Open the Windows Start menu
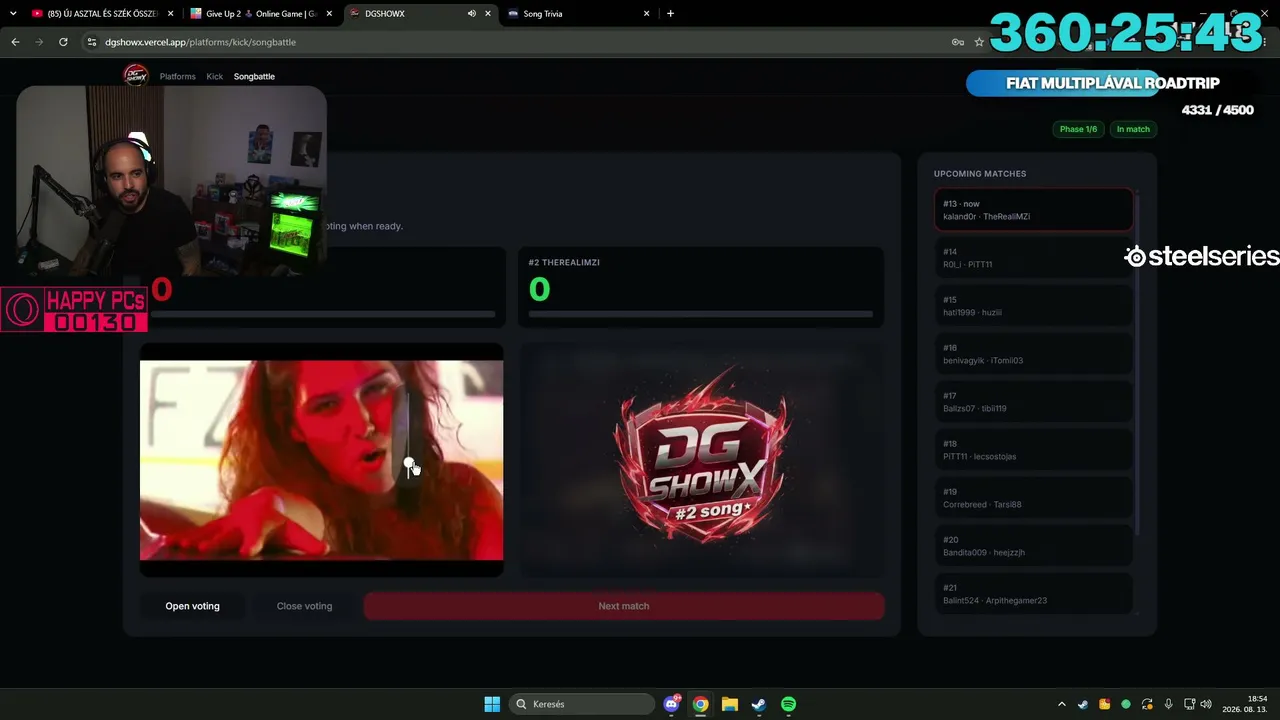The image size is (1280, 720). click(492, 704)
